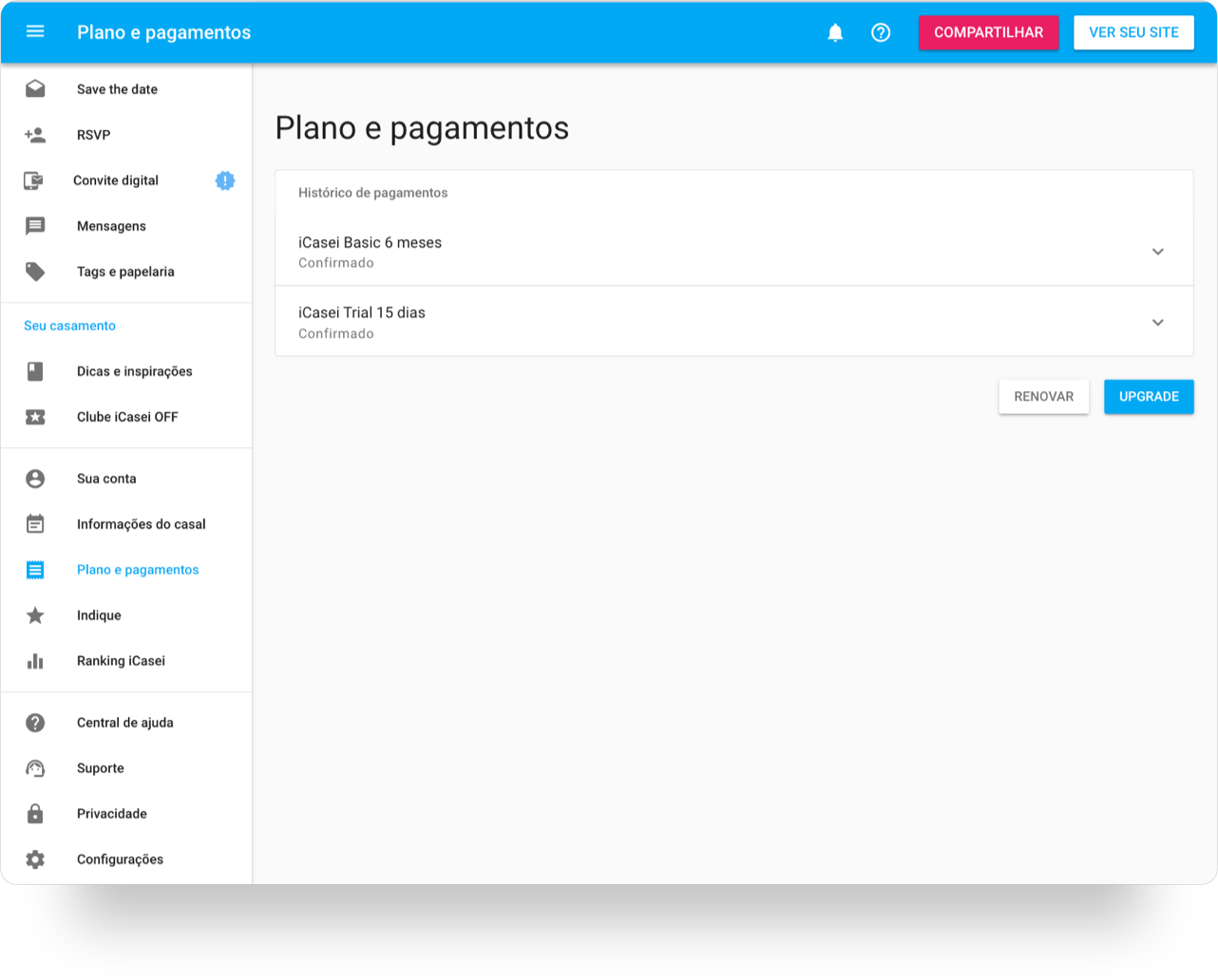Go to Suporte
1218x980 pixels.
pos(126,768)
